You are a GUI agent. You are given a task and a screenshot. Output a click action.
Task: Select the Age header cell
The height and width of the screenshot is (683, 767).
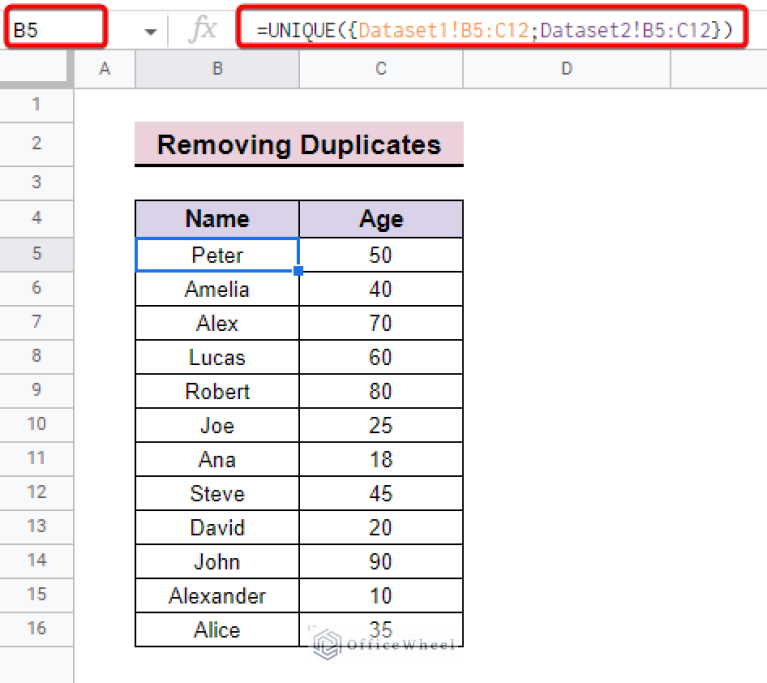tap(380, 219)
